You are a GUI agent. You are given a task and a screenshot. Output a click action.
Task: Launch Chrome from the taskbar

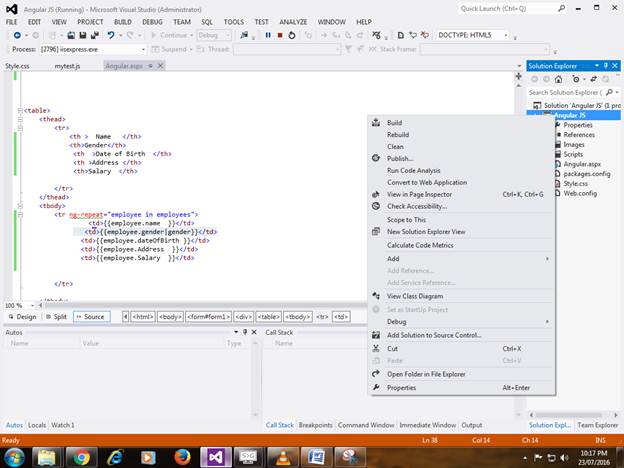click(81, 456)
